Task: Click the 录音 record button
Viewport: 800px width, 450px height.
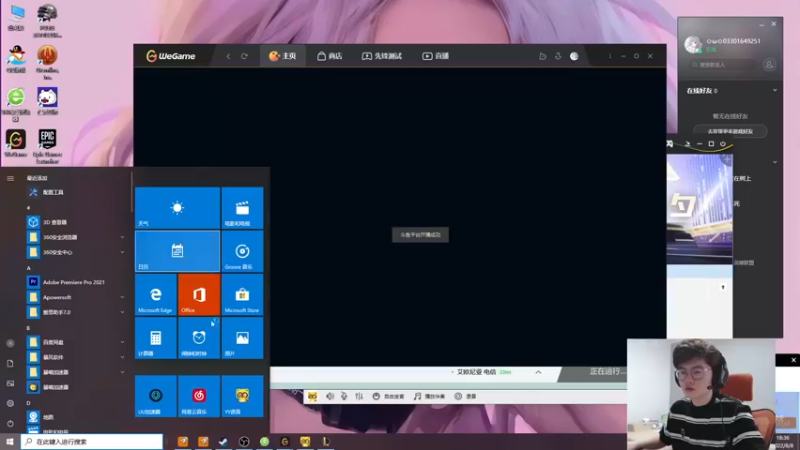Action: click(x=465, y=396)
